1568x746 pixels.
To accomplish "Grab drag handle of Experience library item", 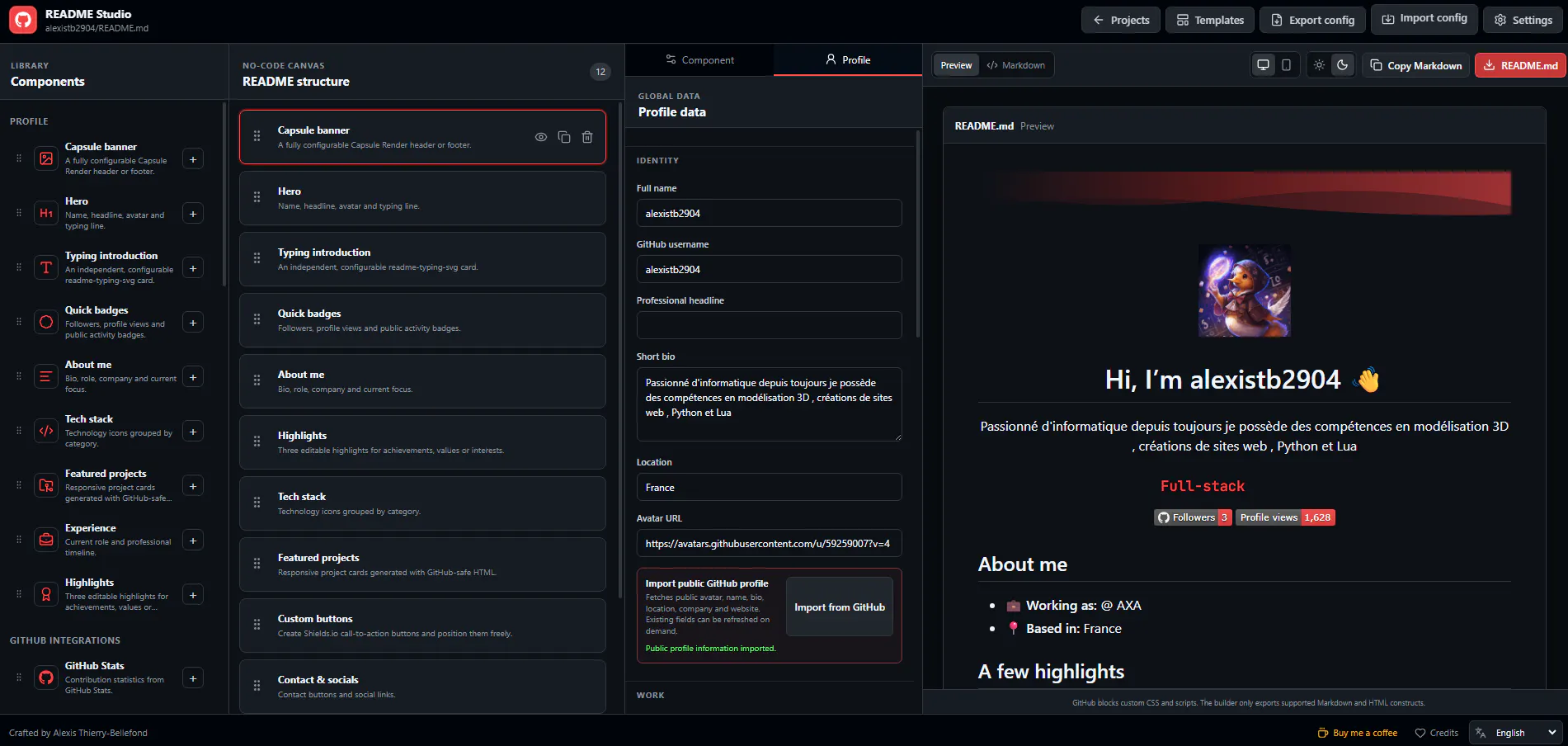I will [x=19, y=540].
